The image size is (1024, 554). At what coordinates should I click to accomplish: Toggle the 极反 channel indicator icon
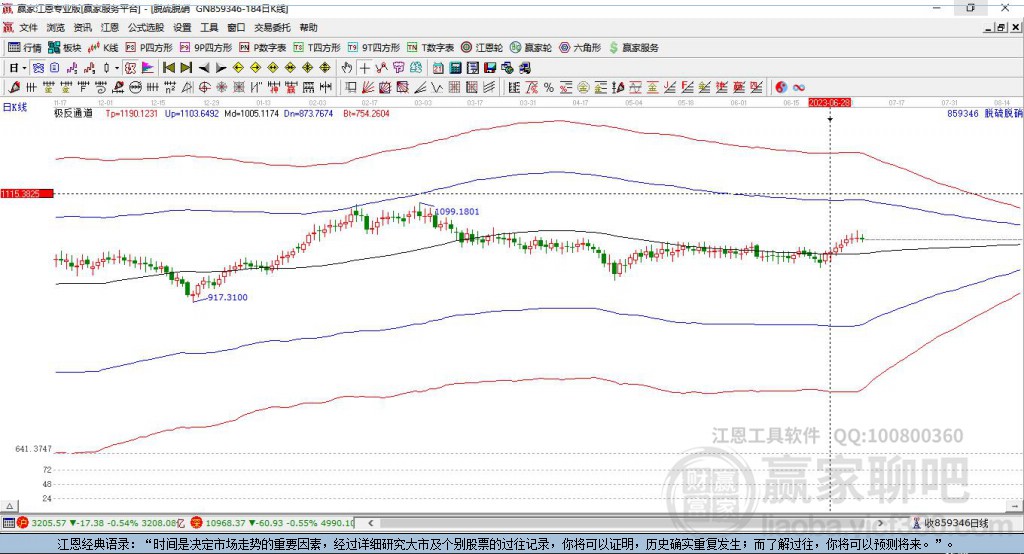tap(130, 68)
